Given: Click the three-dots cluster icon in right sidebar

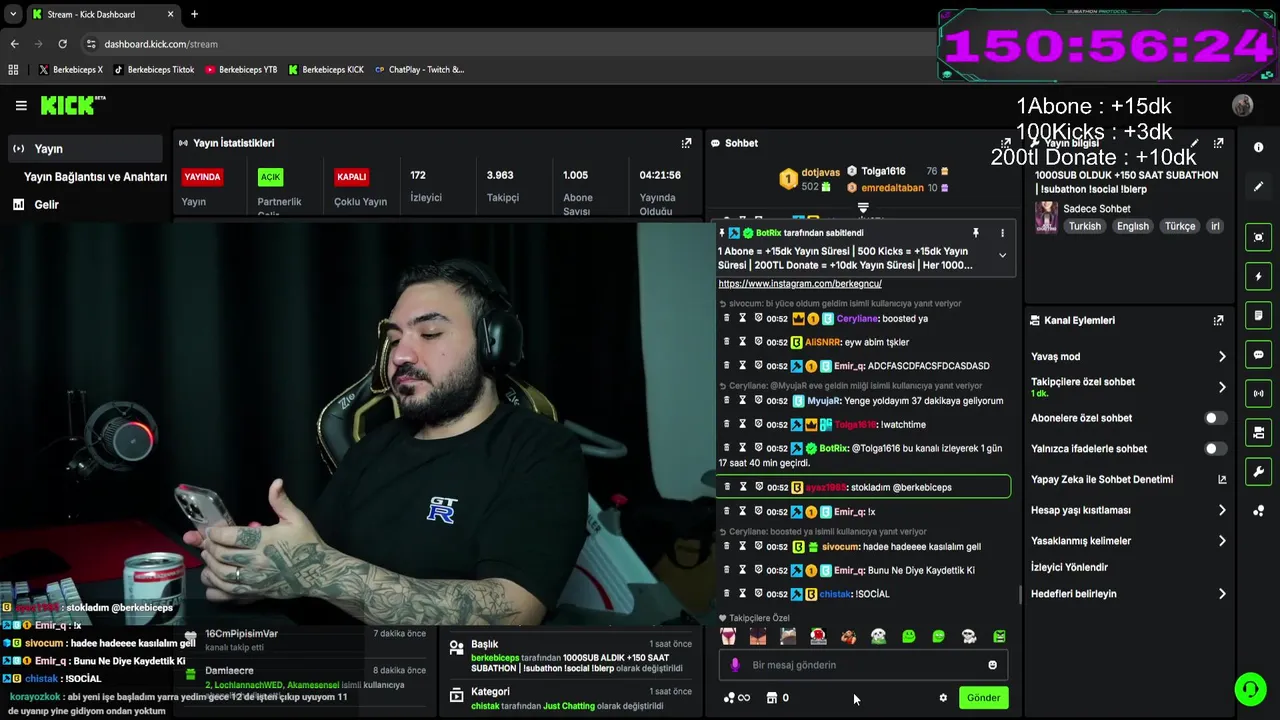Looking at the screenshot, I should [x=1258, y=511].
